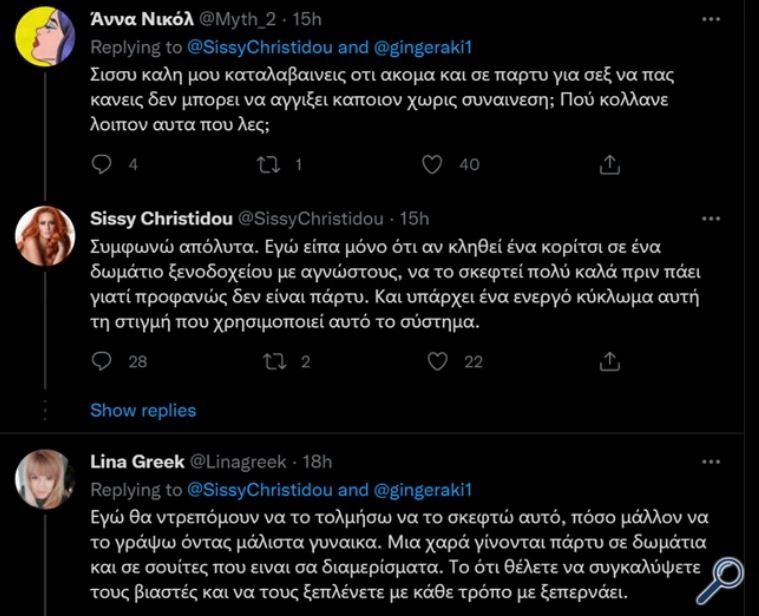Expand the Show replies link

(x=143, y=410)
